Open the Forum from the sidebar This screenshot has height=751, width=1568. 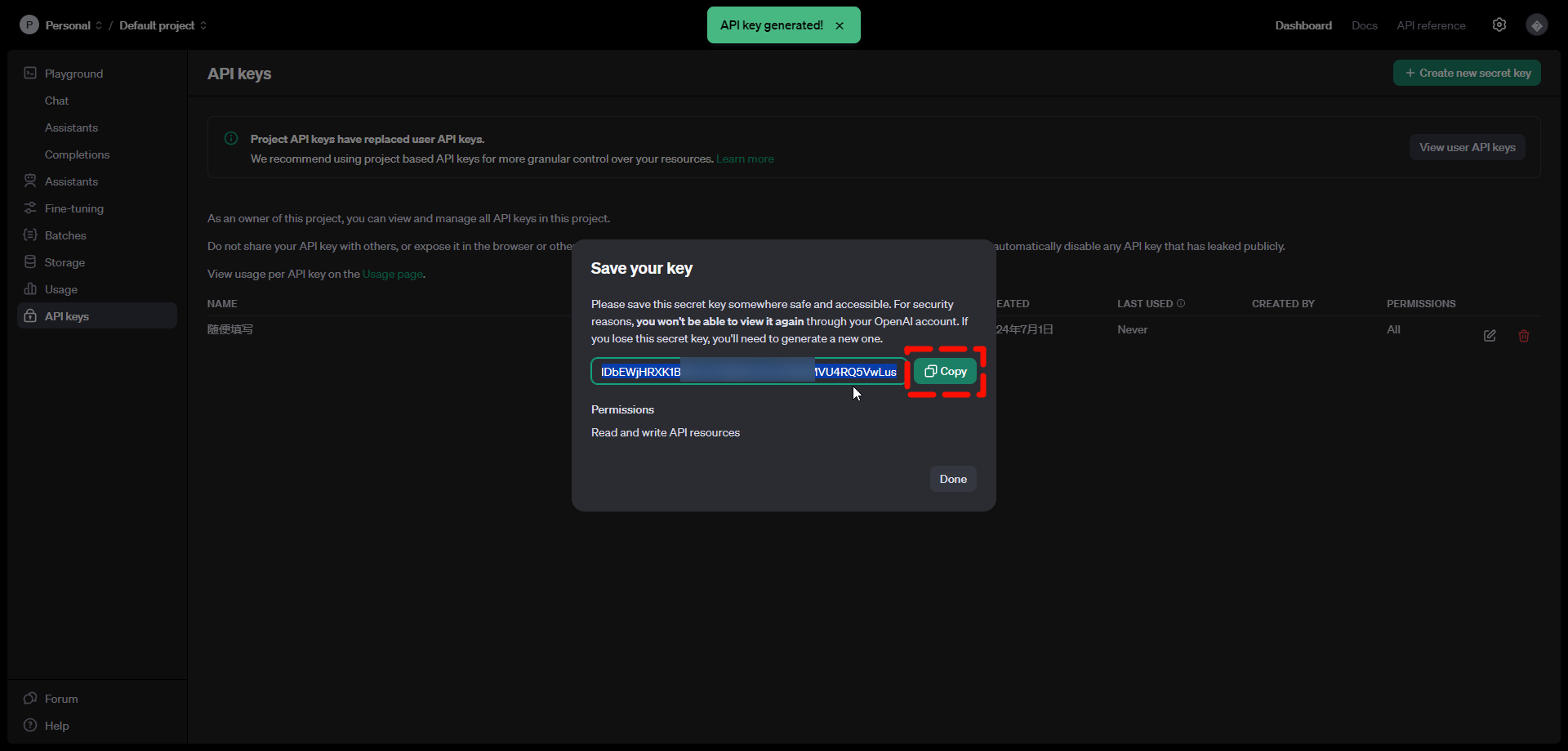click(x=60, y=698)
